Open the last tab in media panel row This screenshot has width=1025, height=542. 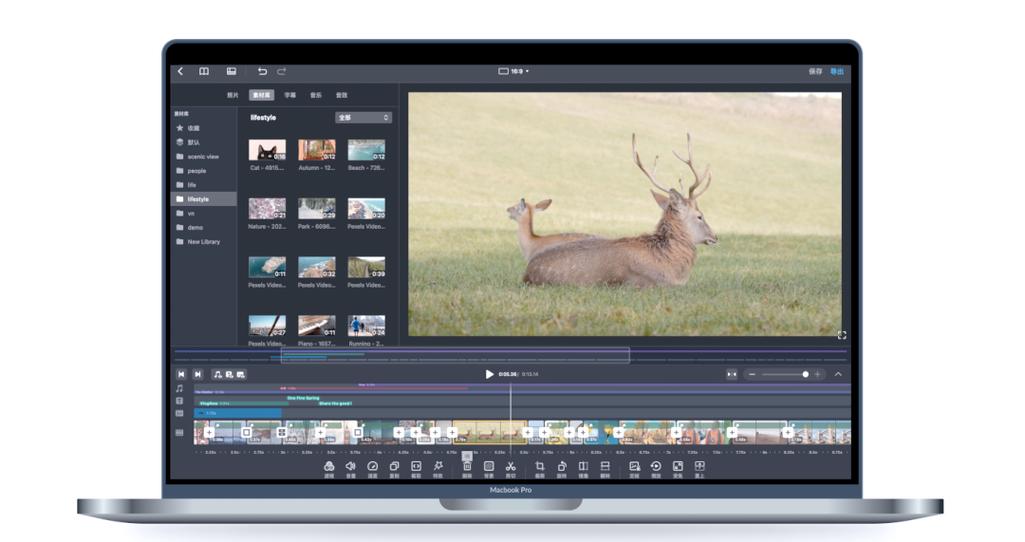click(x=342, y=95)
